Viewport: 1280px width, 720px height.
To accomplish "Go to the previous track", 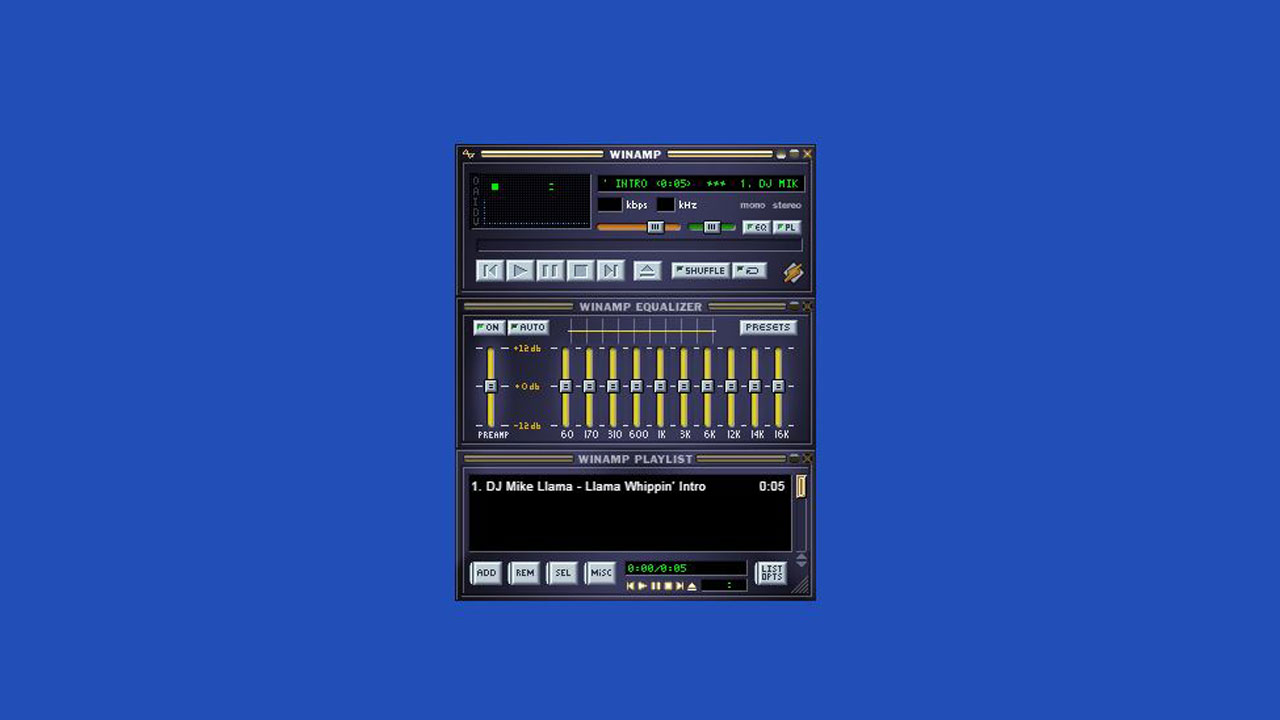I will [x=490, y=270].
